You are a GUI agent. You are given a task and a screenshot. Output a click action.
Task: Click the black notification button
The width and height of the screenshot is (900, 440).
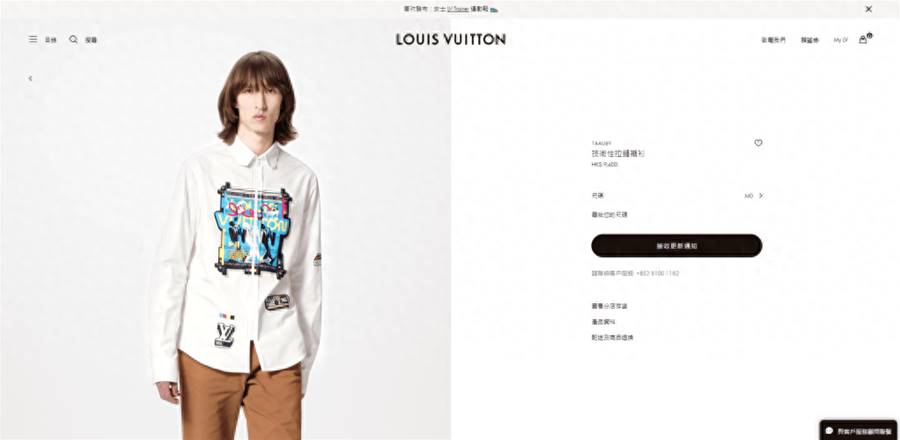[677, 246]
